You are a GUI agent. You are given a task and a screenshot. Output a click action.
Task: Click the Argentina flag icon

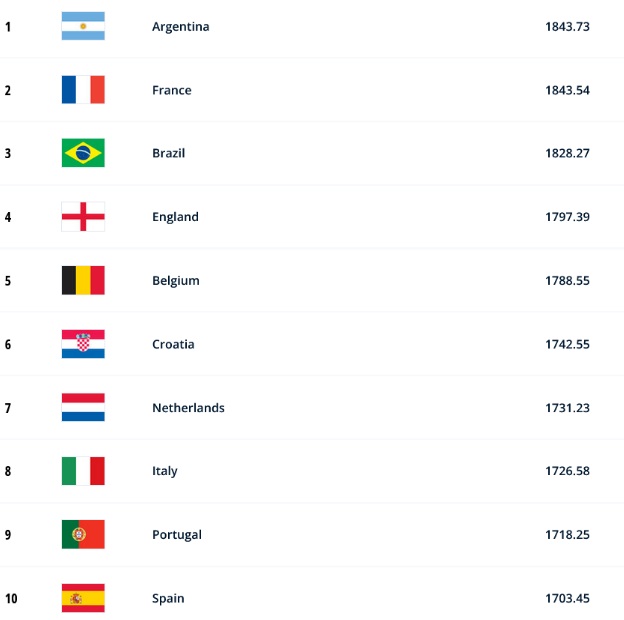83,26
